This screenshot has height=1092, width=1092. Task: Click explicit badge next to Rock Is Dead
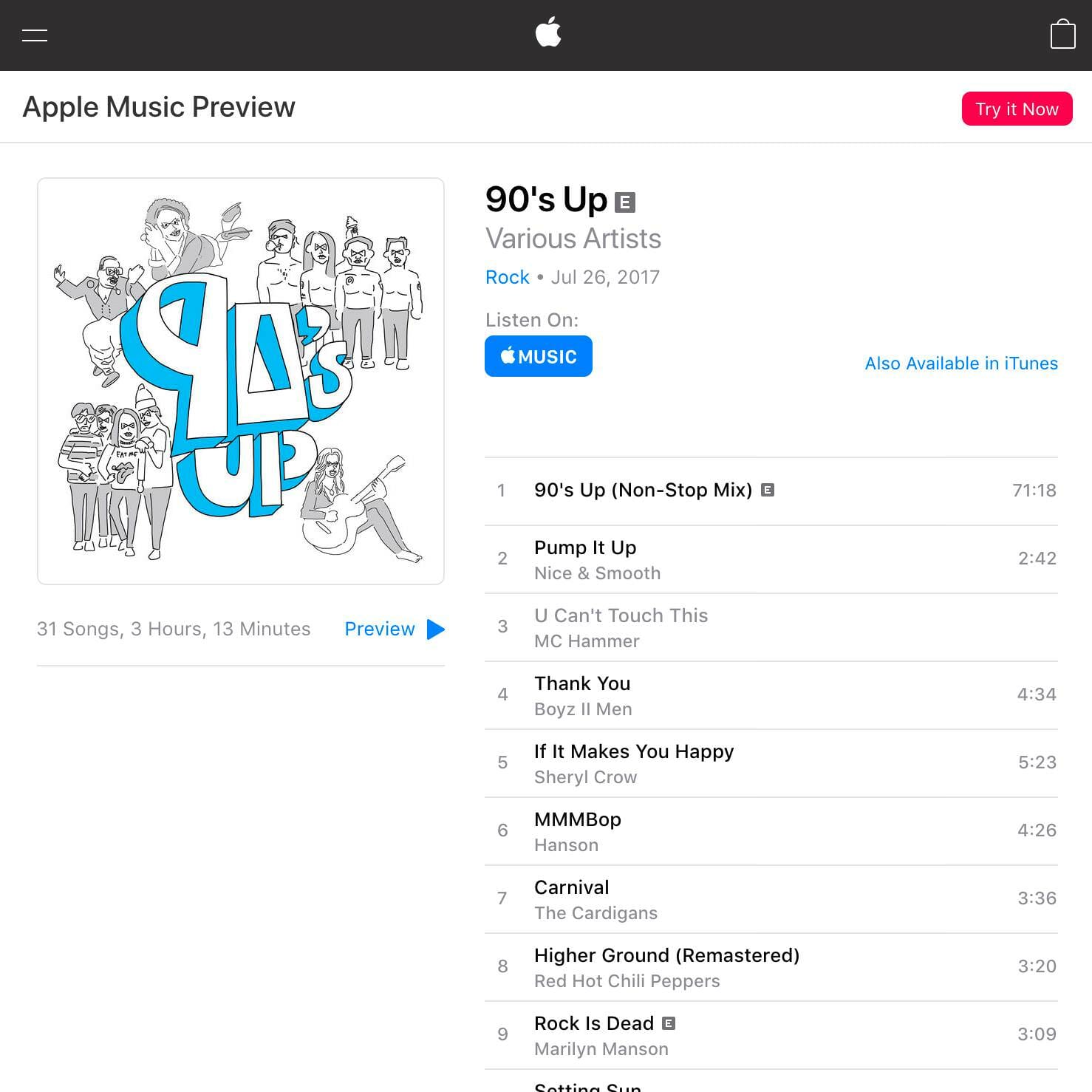click(669, 1023)
